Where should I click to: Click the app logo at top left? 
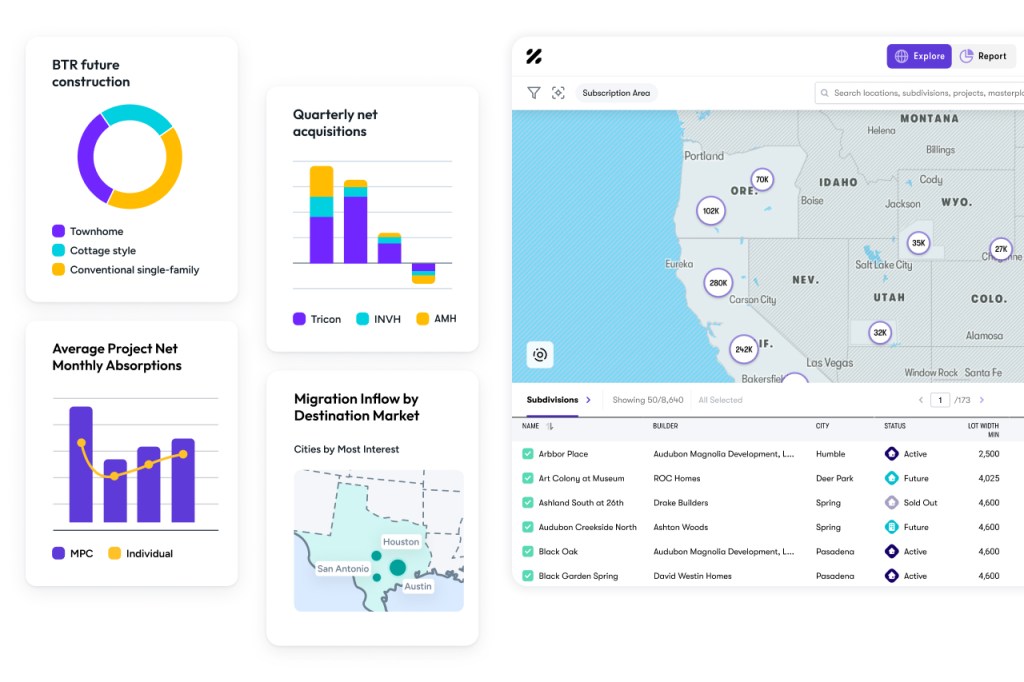(x=534, y=56)
